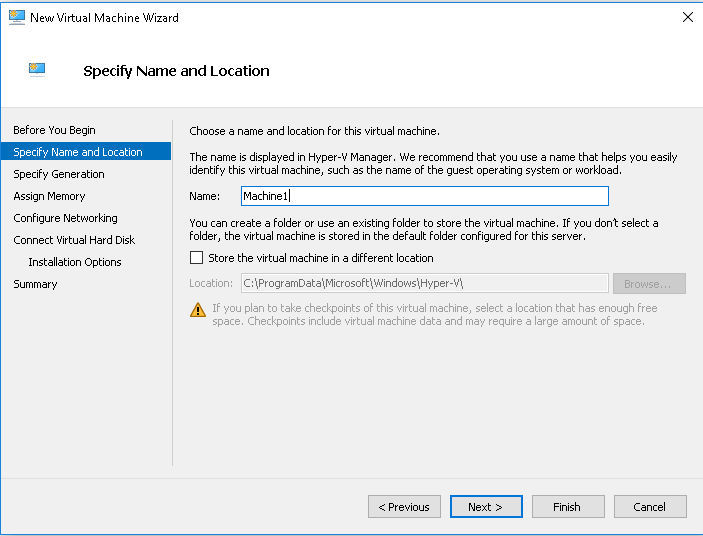Open the Connect Virtual Hard Disk step
This screenshot has height=536, width=703.
point(74,240)
